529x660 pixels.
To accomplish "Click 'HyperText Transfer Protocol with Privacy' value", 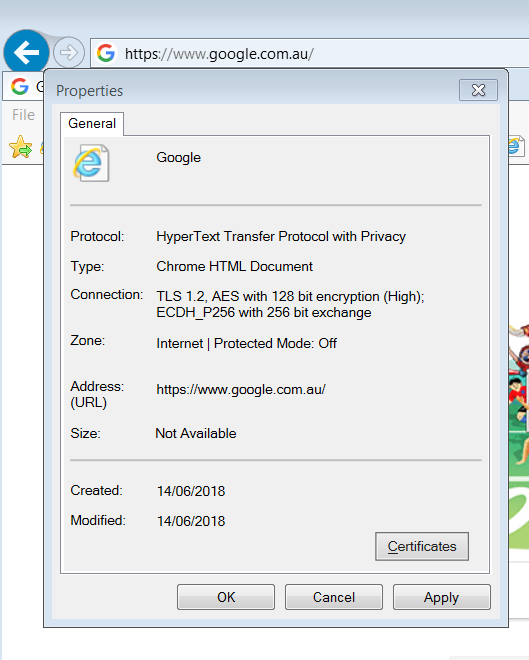I will point(281,237).
